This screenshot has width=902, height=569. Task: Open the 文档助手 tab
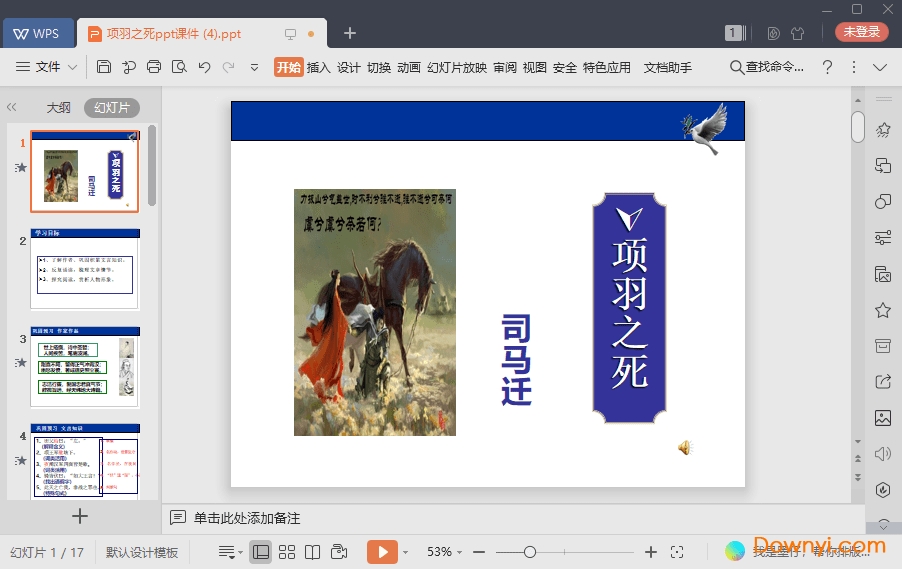667,67
